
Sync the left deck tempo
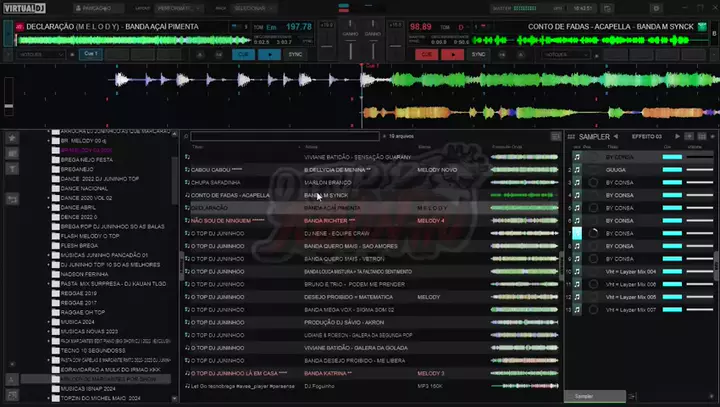click(295, 55)
